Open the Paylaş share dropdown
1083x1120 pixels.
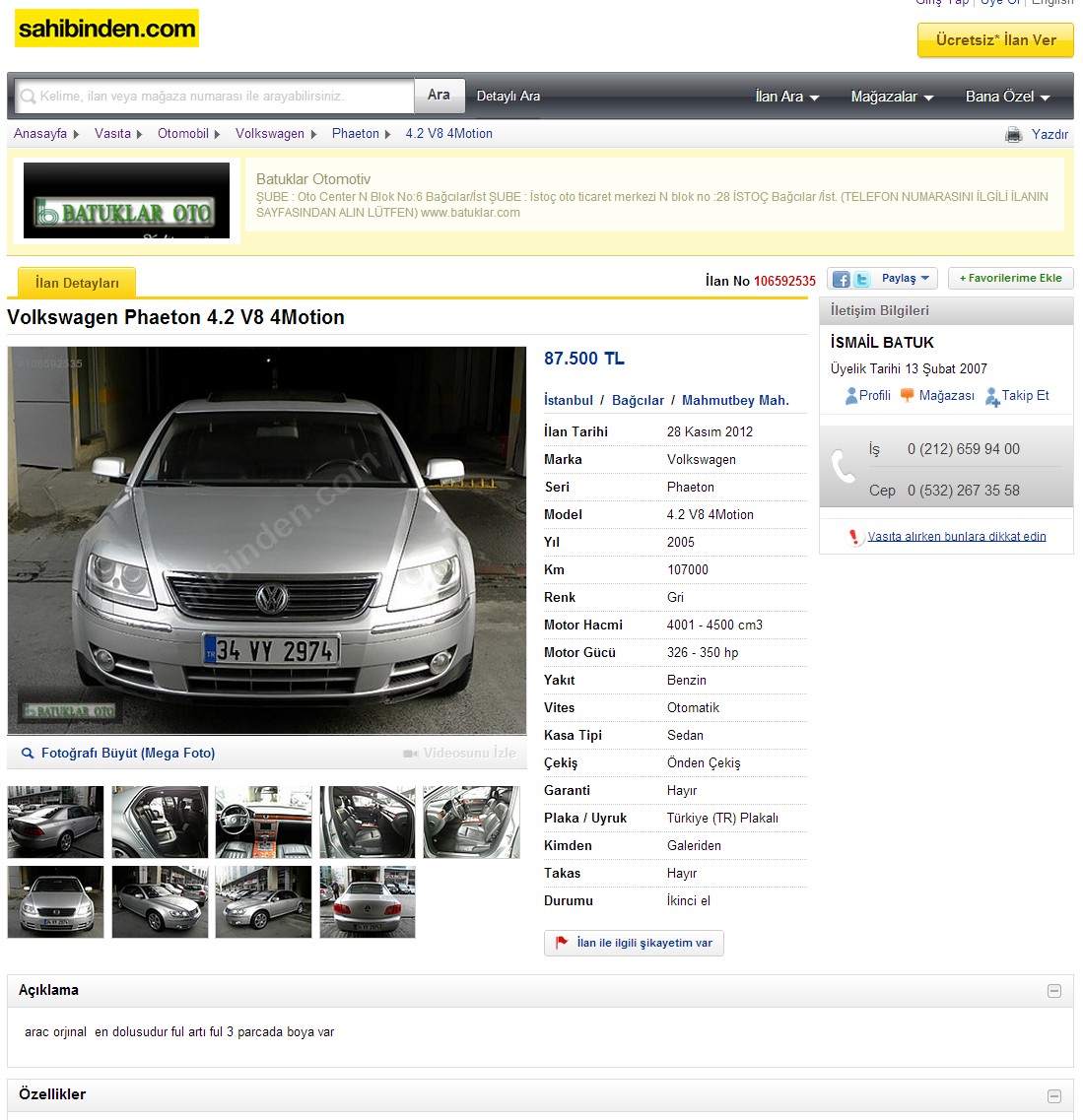(905, 279)
